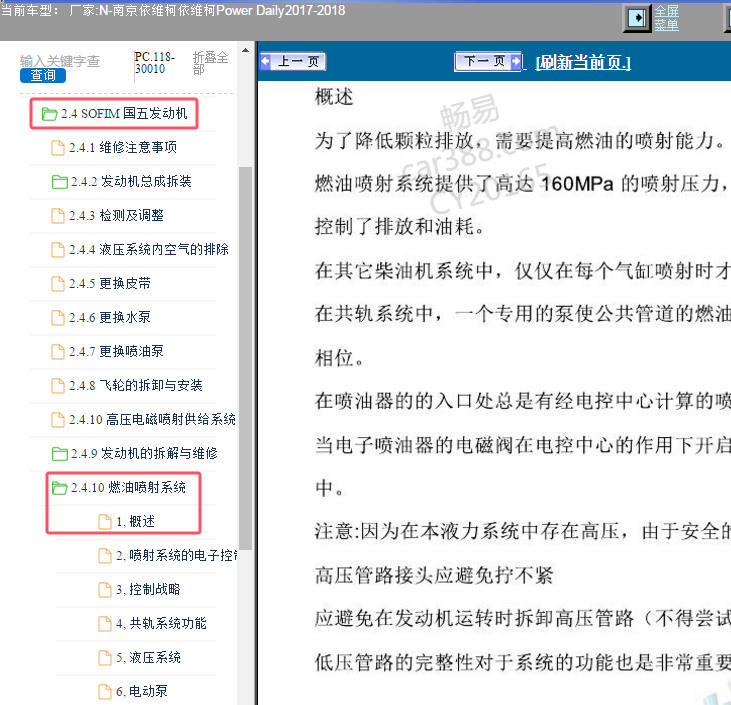The image size is (731, 705).
Task: Open 2.4.8 飞轮的拆卸与安装 page
Action: point(136,386)
